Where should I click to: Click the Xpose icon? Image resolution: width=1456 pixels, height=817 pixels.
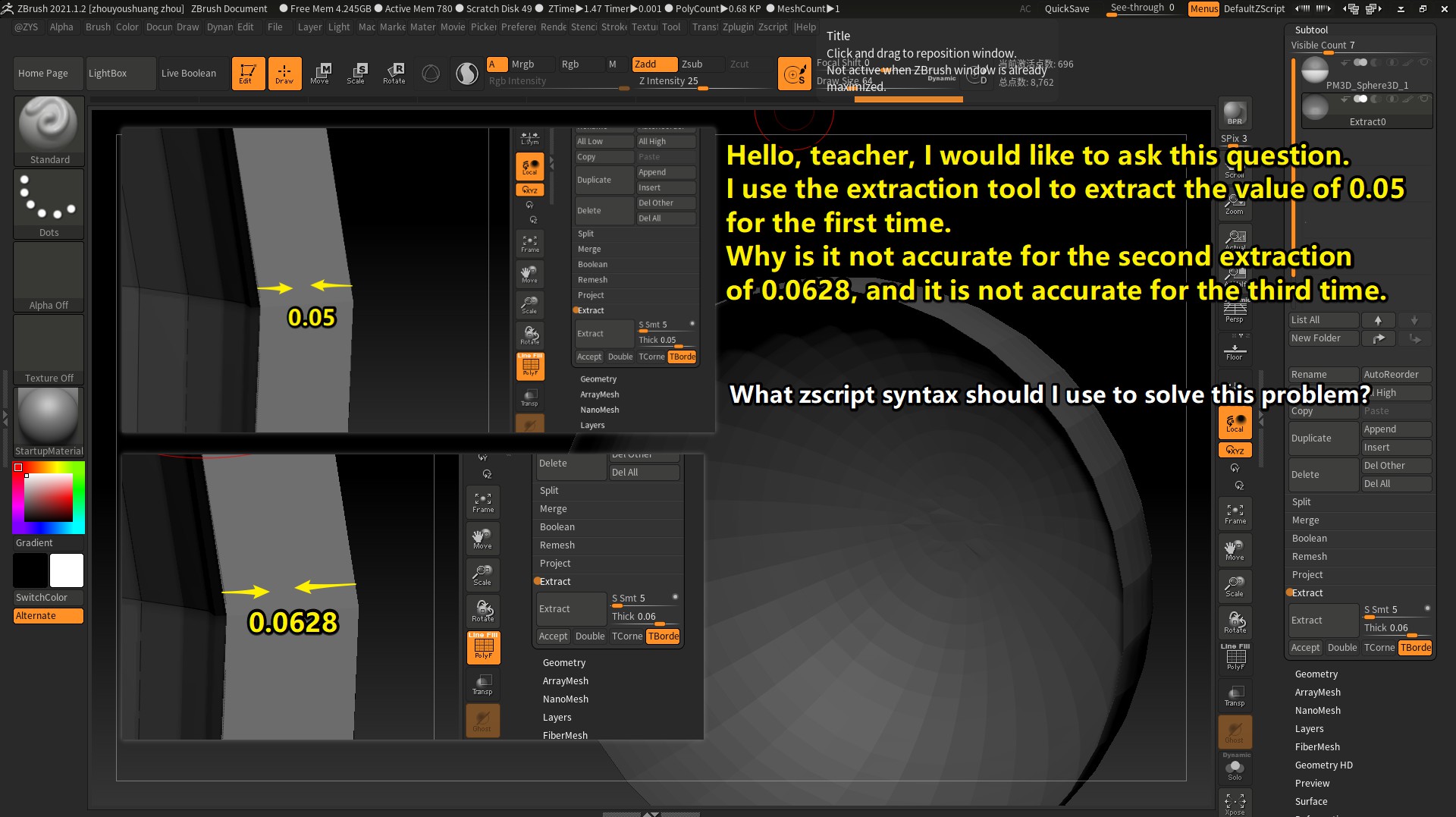[1235, 803]
